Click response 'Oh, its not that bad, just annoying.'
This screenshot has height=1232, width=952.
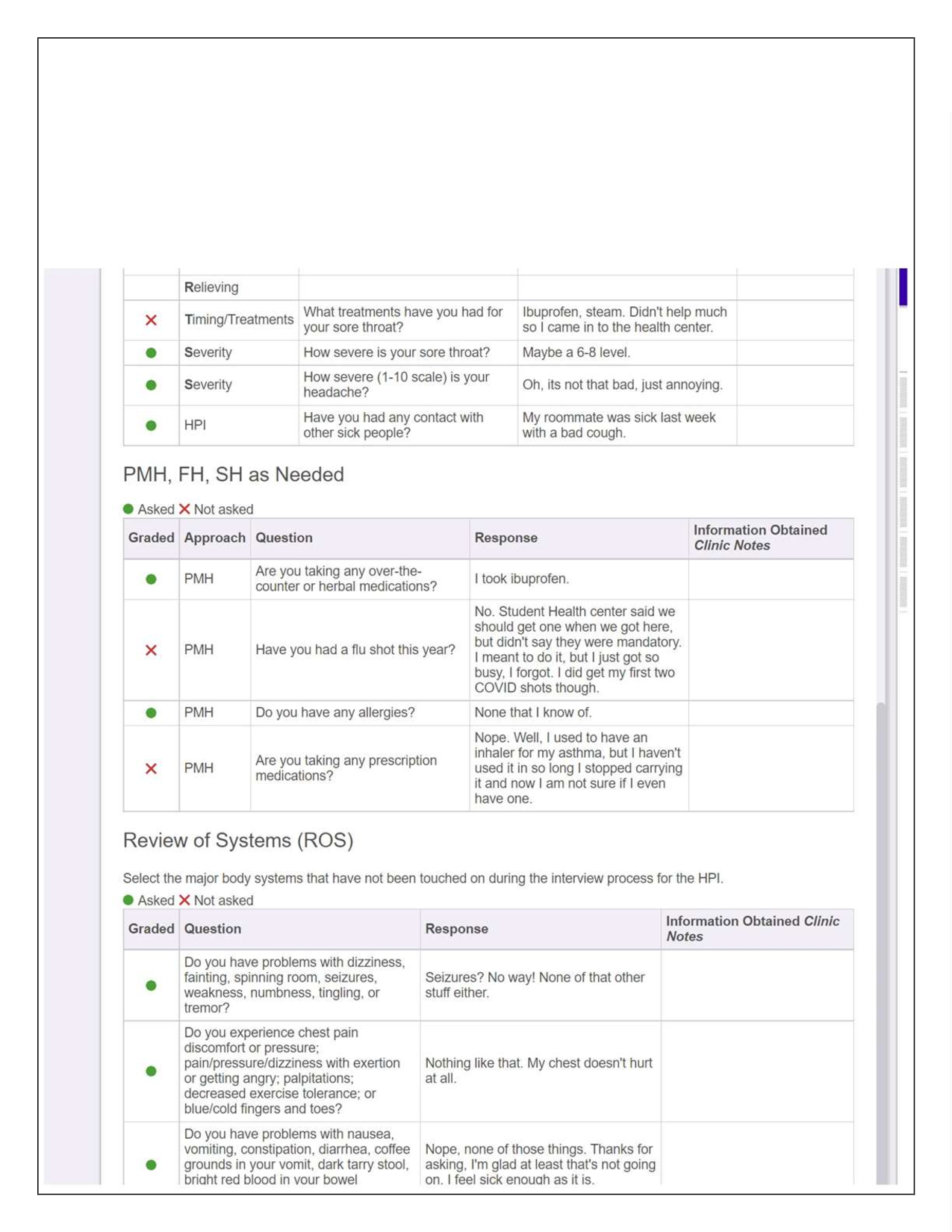pyautogui.click(x=623, y=385)
